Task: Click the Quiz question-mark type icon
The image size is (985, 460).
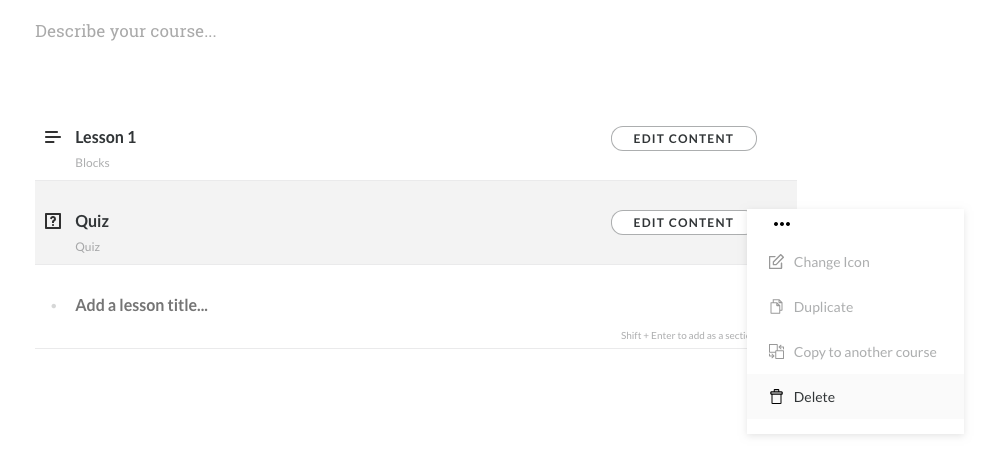Action: tap(53, 221)
